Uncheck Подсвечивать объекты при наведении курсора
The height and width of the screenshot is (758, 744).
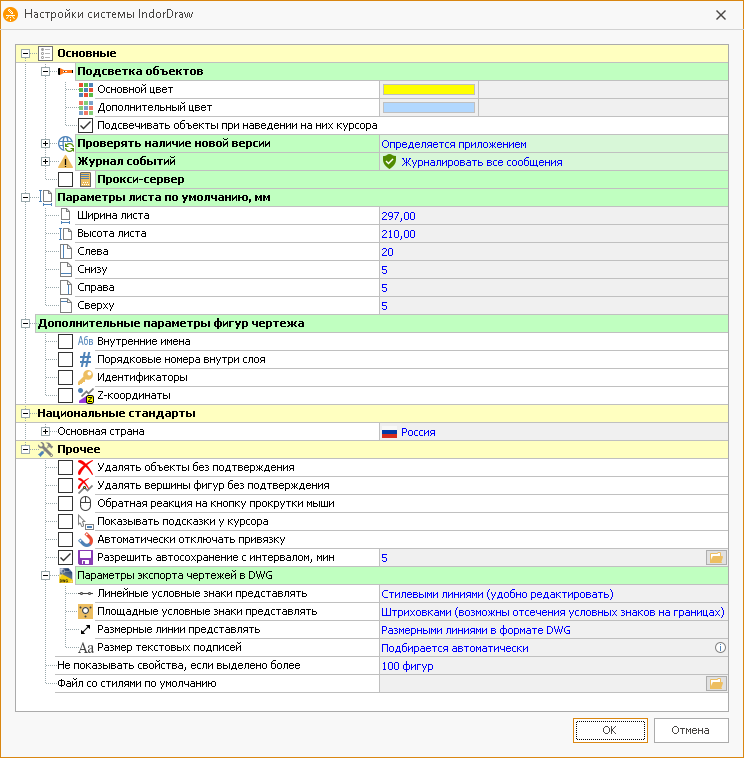coord(86,126)
